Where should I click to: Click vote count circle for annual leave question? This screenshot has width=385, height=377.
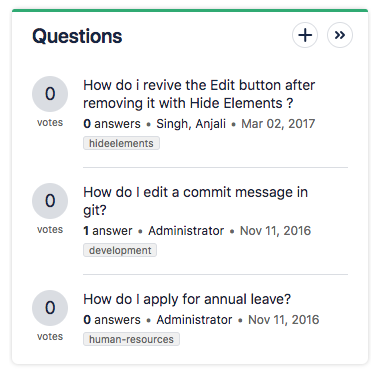click(50, 308)
